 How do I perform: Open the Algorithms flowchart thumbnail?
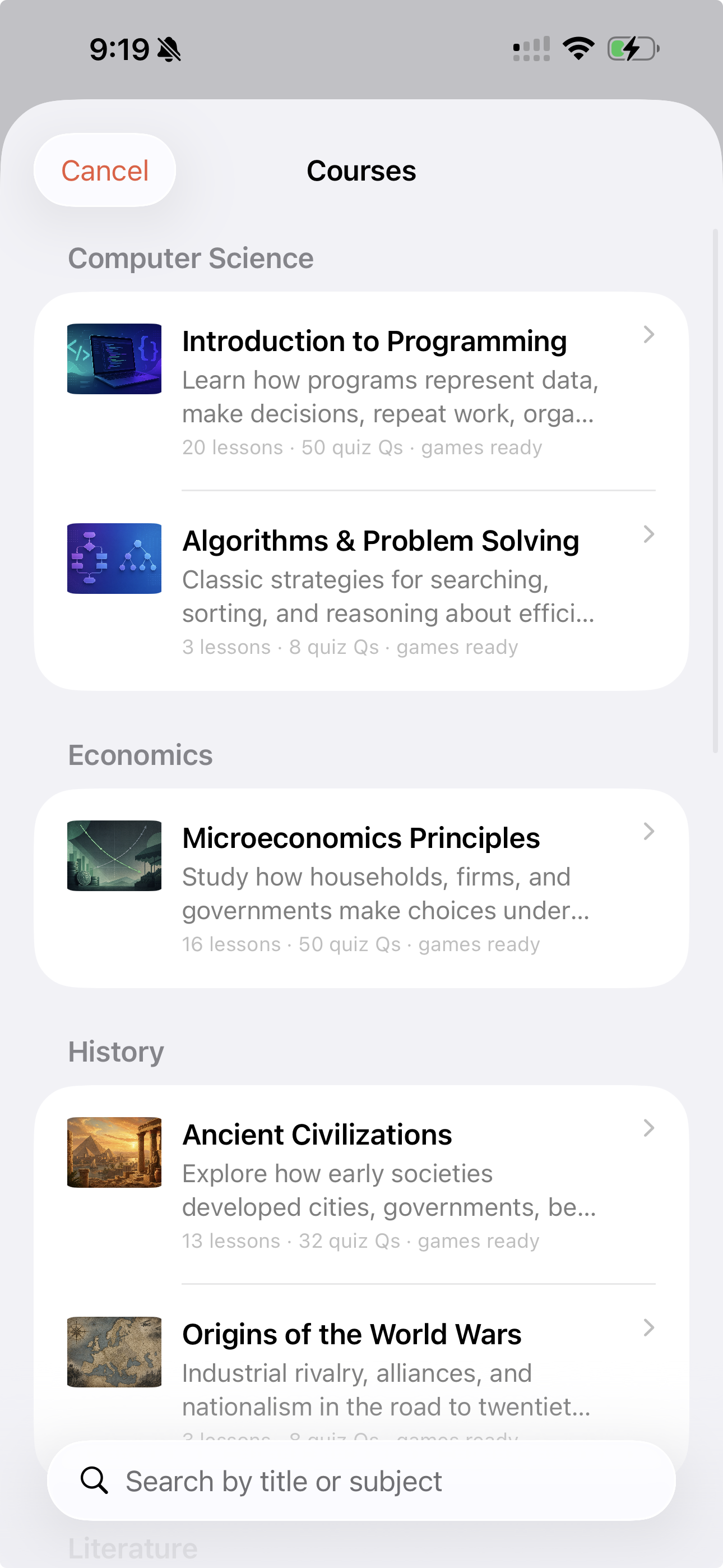click(x=114, y=559)
